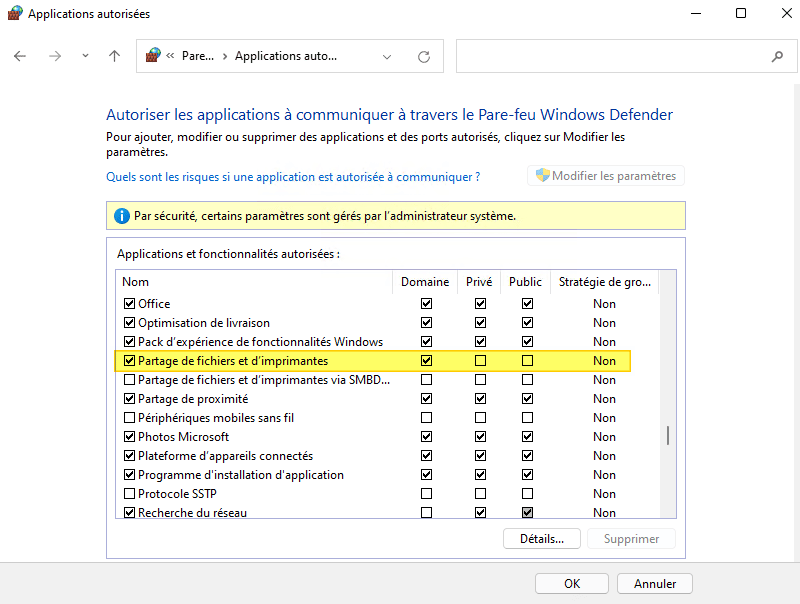Click the hidden breadcrumb chevrons in address bar
The height and width of the screenshot is (604, 800).
click(171, 57)
